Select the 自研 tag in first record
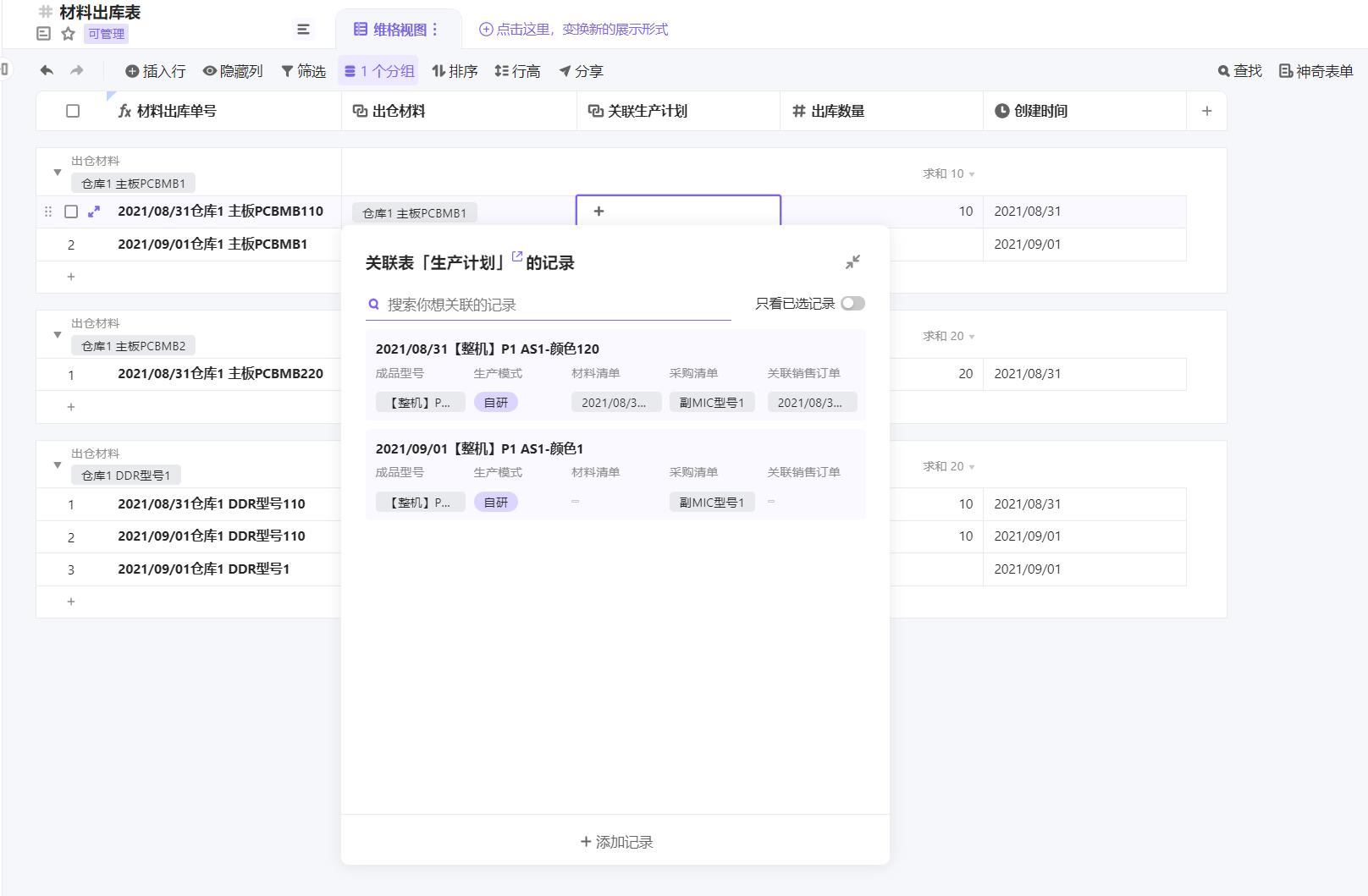Image resolution: width=1368 pixels, height=896 pixels. point(495,403)
